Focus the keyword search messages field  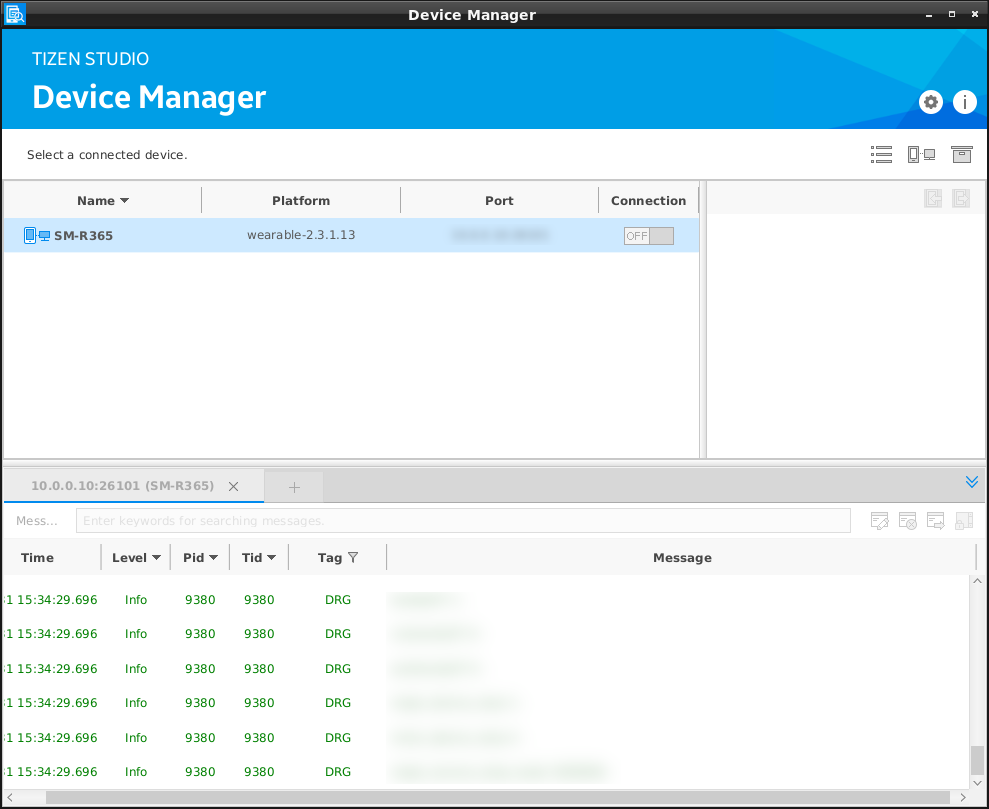pos(463,521)
